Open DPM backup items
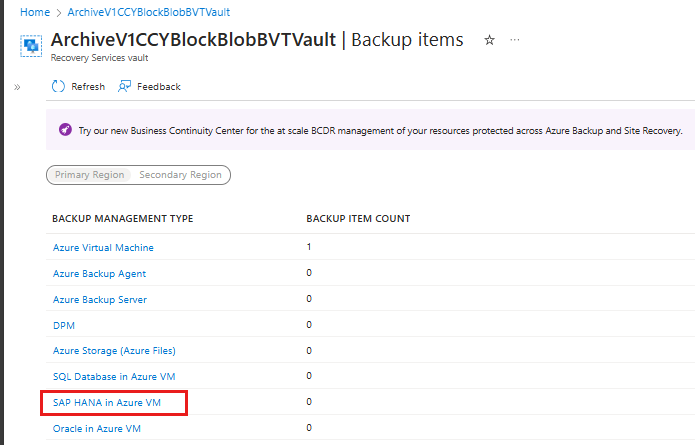The width and height of the screenshot is (695, 445). (64, 325)
